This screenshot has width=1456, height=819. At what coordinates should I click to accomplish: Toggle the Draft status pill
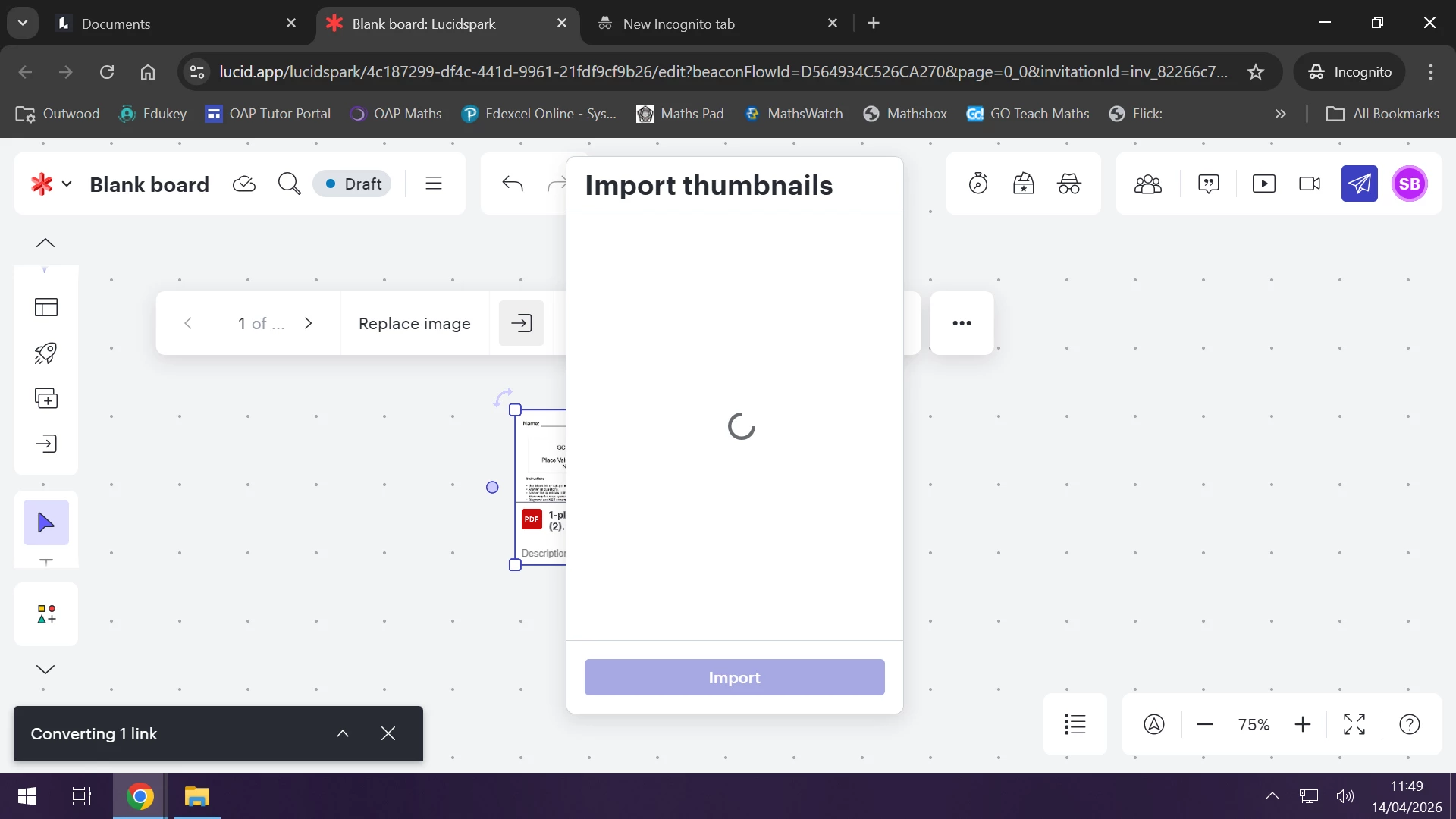(x=353, y=184)
